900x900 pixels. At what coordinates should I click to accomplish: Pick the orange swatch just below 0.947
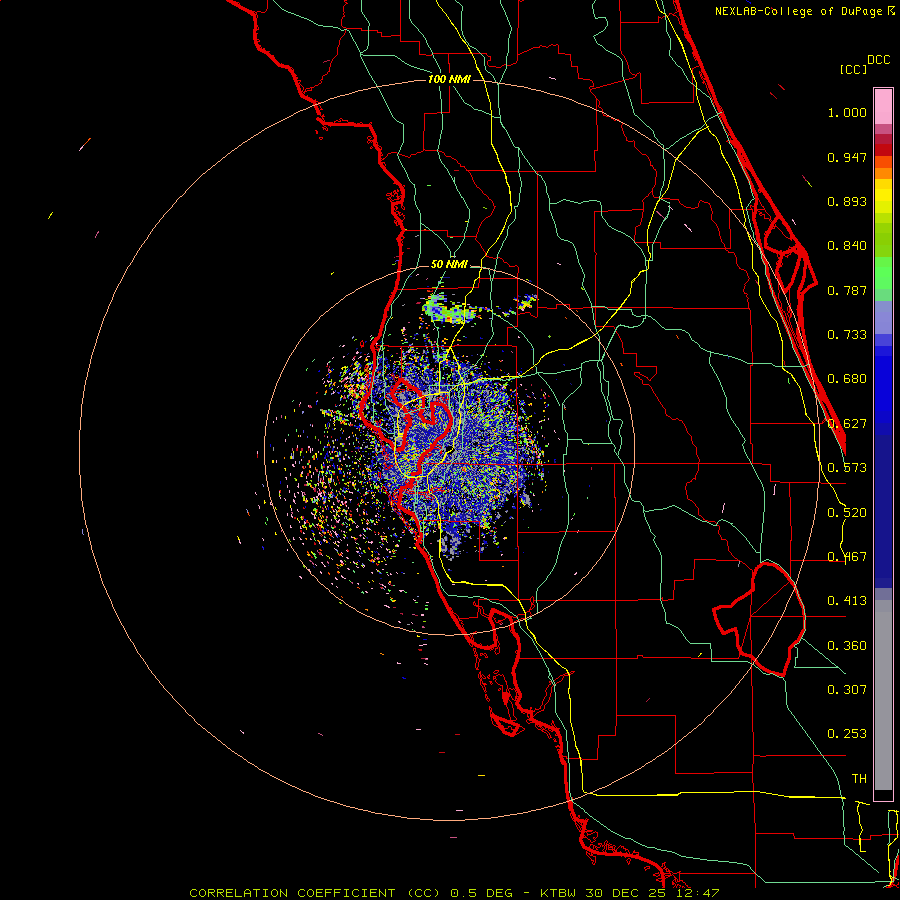pos(883,162)
